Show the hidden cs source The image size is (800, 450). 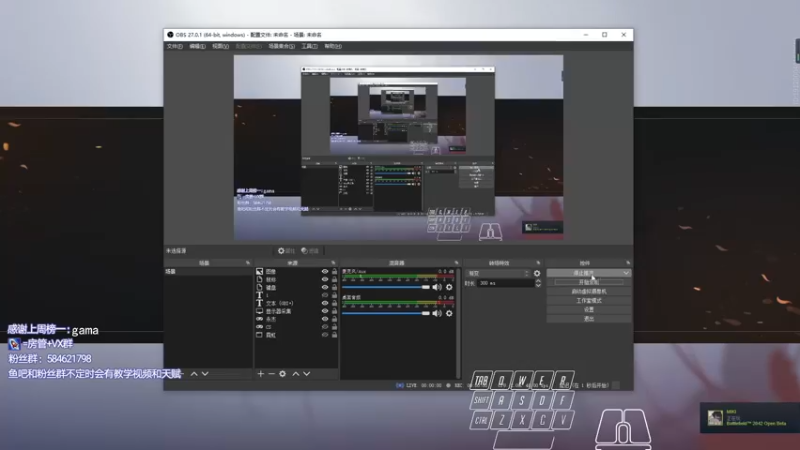(324, 327)
